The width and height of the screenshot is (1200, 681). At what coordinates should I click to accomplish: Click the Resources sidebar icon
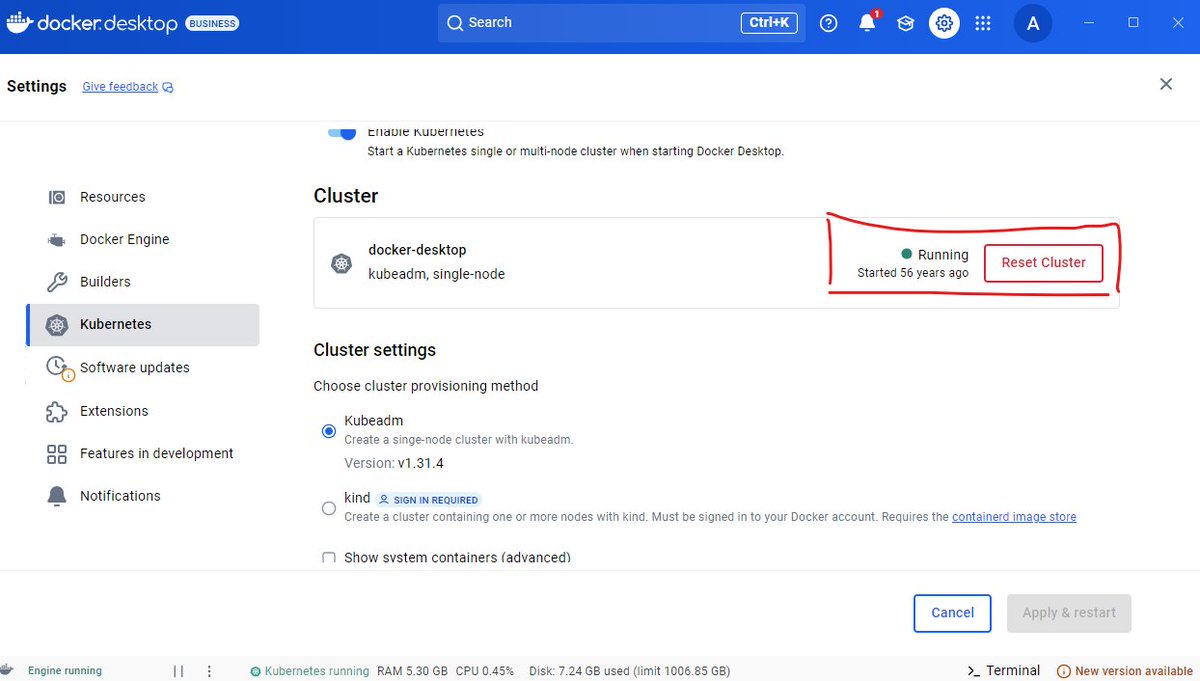pyautogui.click(x=57, y=197)
